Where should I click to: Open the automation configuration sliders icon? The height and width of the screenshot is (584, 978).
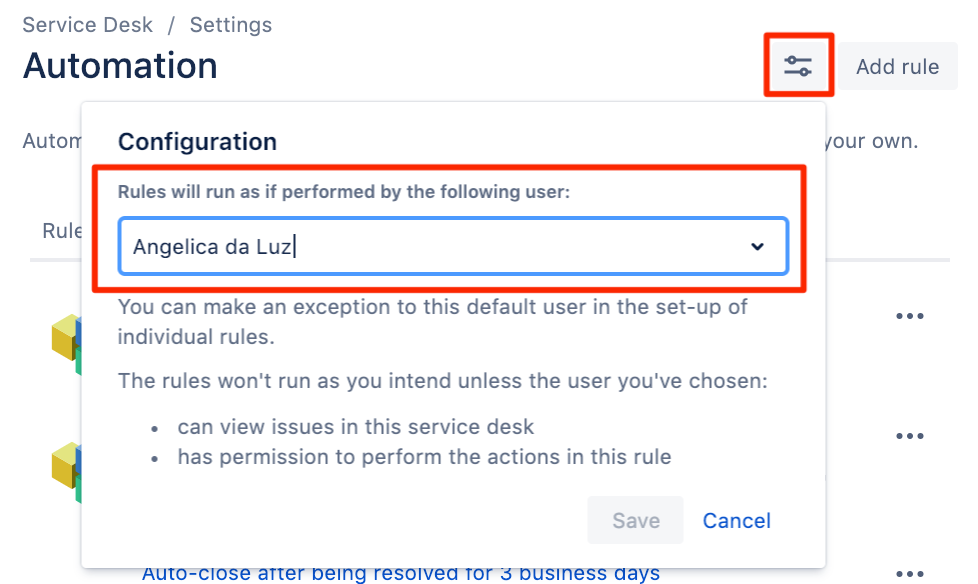(x=798, y=66)
